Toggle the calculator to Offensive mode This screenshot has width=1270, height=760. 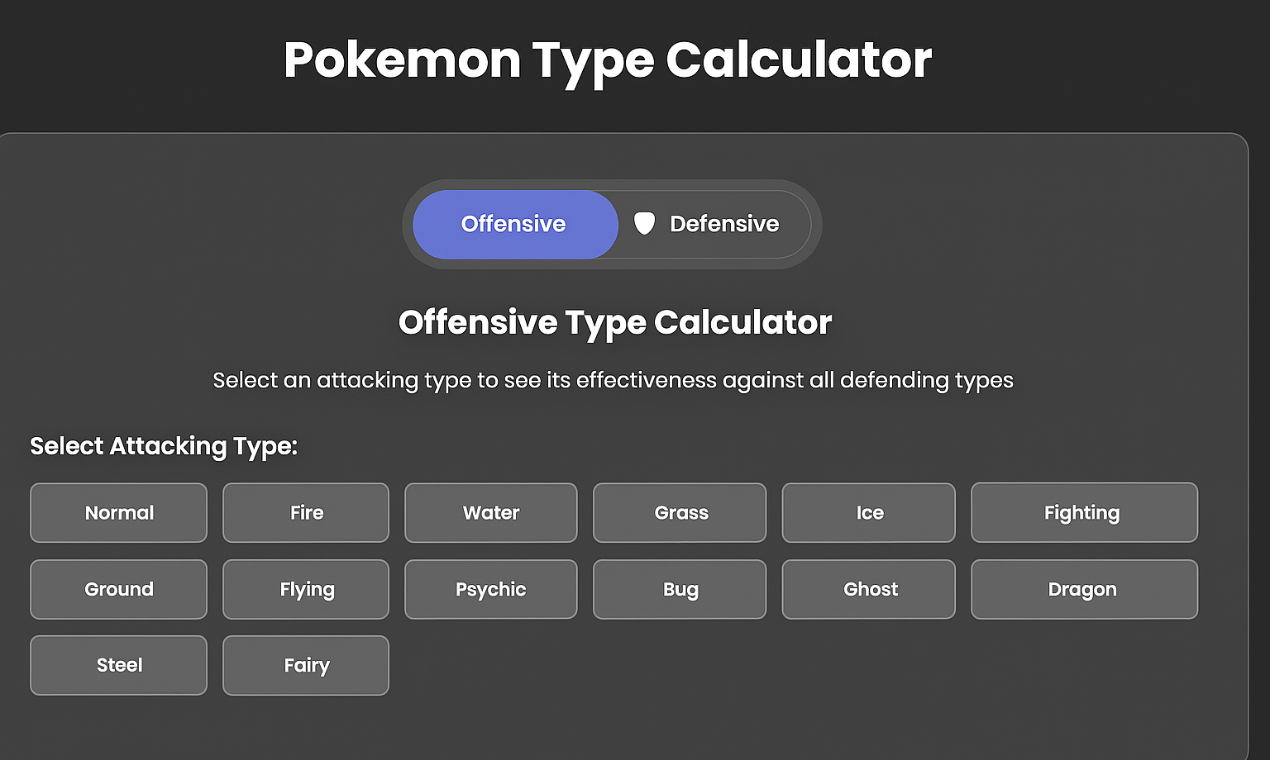click(x=514, y=223)
